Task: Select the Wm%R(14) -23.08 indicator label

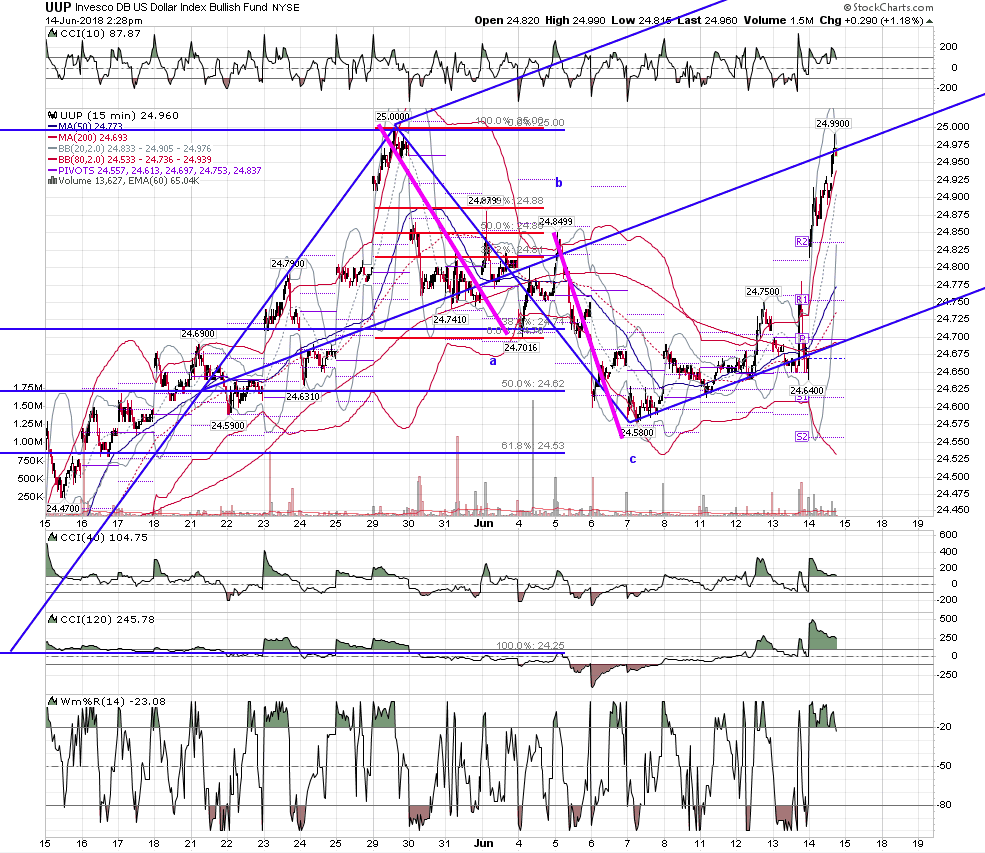Action: tap(113, 702)
